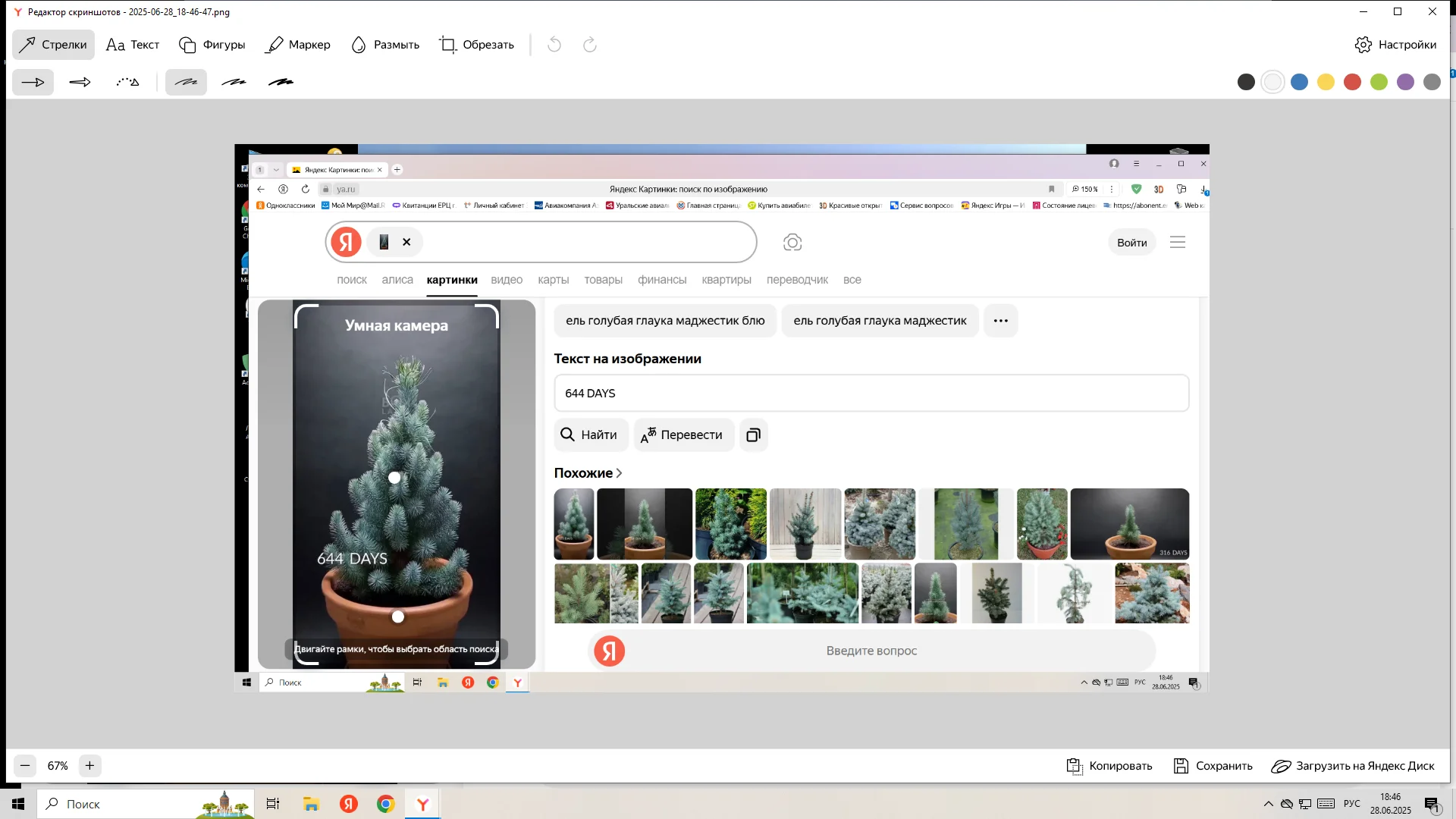This screenshot has height=819, width=1456.
Task: Click Загрузить на Яндекс Диск
Action: [x=1353, y=766]
